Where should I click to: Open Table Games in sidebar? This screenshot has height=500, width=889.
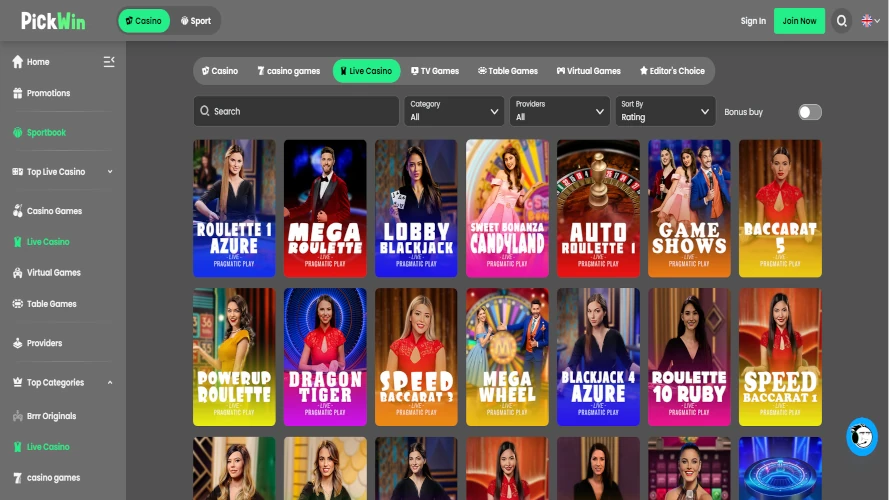point(44,304)
